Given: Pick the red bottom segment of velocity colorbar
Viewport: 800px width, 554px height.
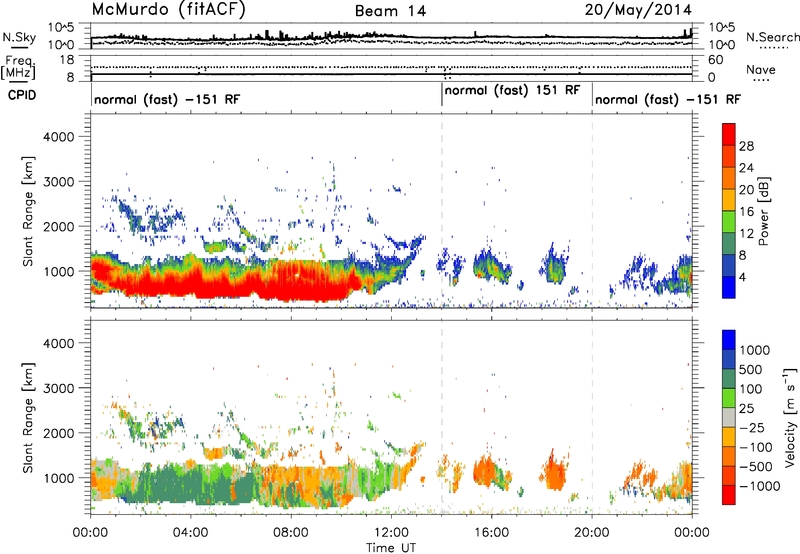Looking at the screenshot, I should click(x=729, y=495).
